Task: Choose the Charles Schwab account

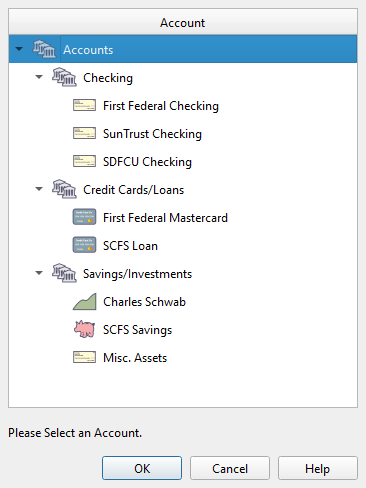Action: [x=144, y=302]
